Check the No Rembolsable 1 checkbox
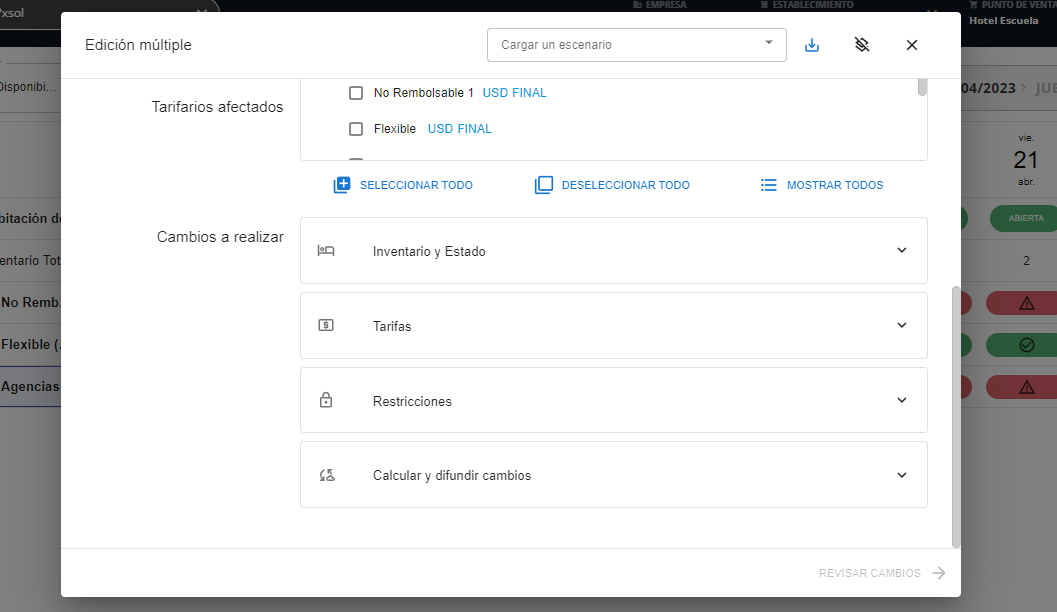 [355, 93]
